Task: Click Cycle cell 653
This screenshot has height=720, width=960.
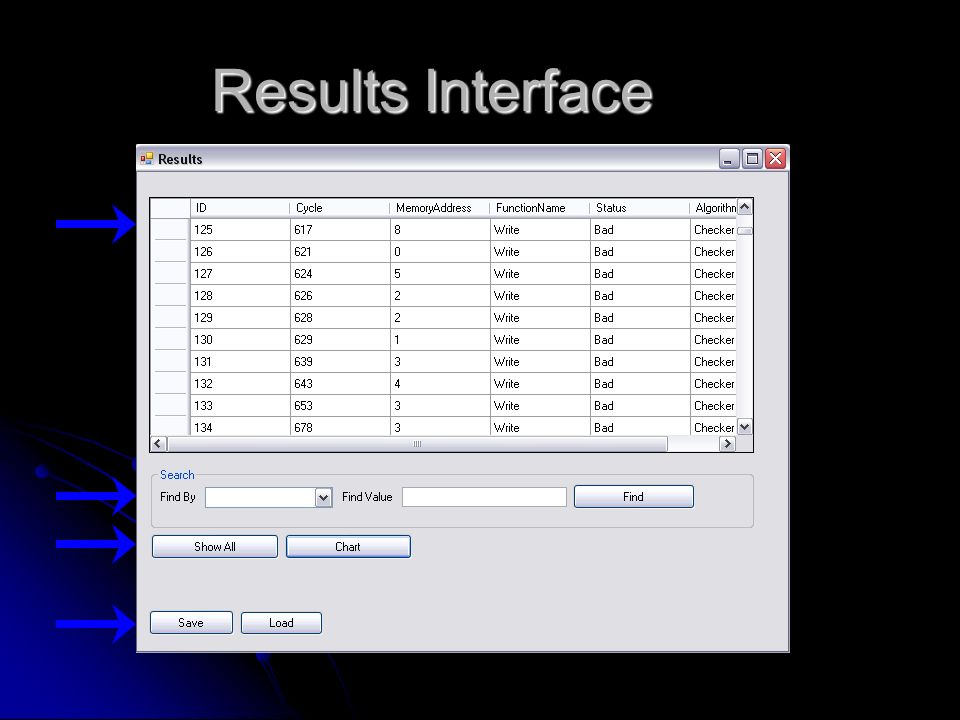Action: click(x=340, y=406)
